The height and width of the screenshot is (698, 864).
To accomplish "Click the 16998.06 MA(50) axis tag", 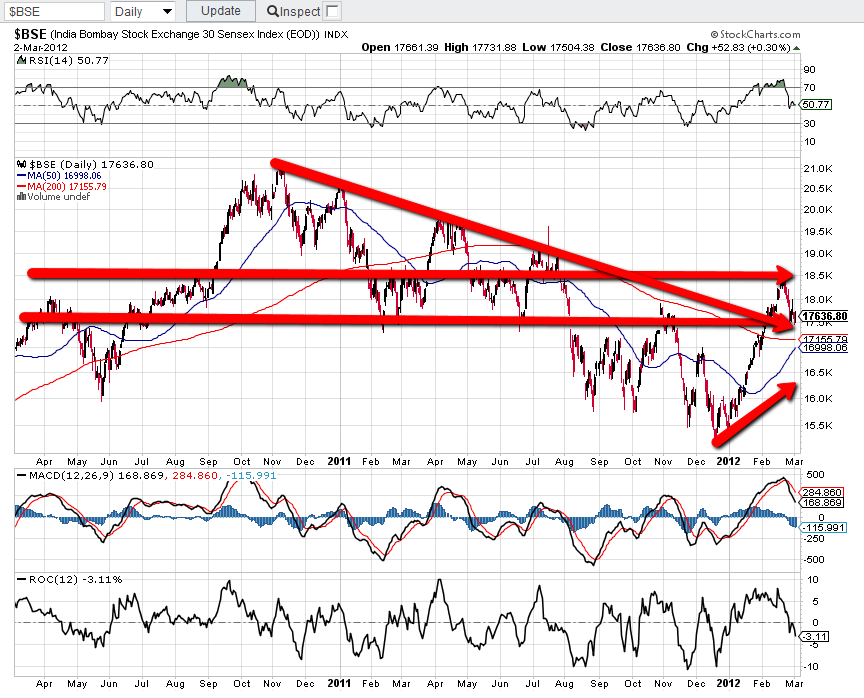I will click(825, 348).
